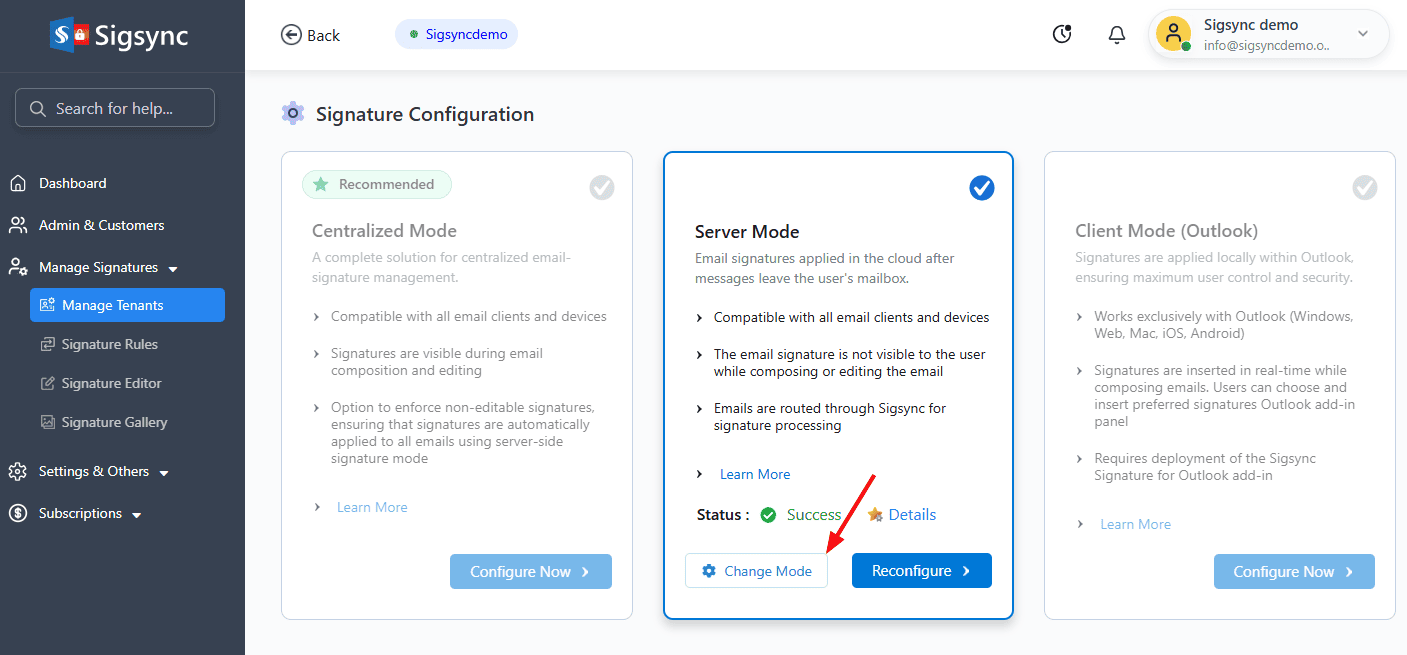Viewport: 1407px width, 655px height.
Task: Open the Signature Rules menu item
Action: [x=109, y=344]
